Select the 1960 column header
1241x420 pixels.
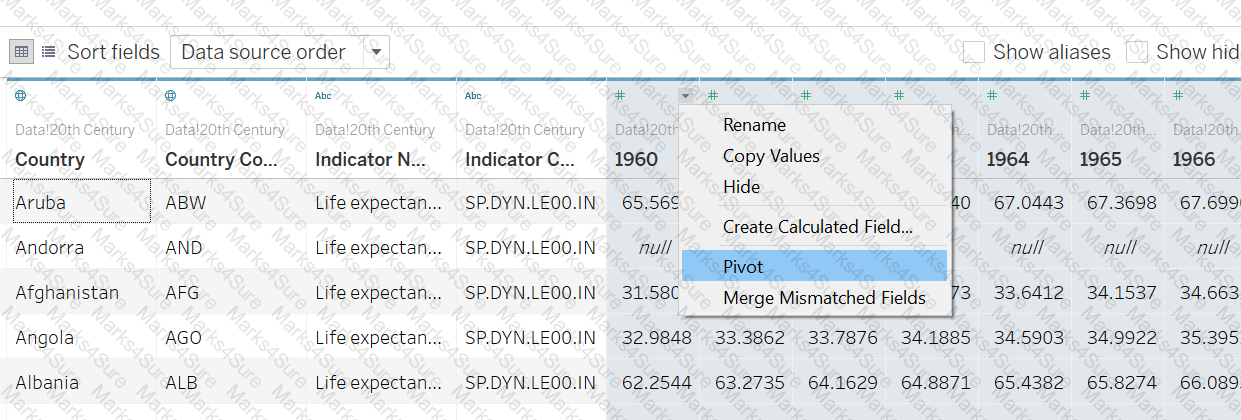coord(636,159)
